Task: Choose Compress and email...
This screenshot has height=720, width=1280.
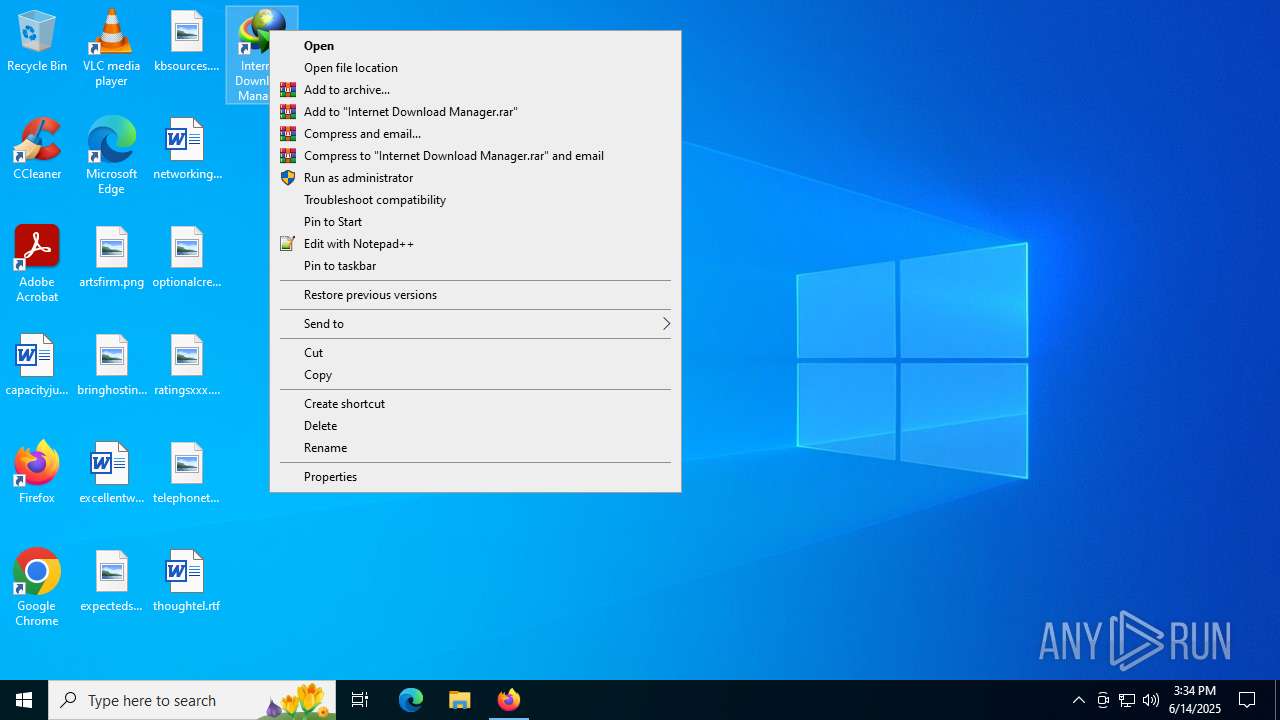Action: point(475,134)
